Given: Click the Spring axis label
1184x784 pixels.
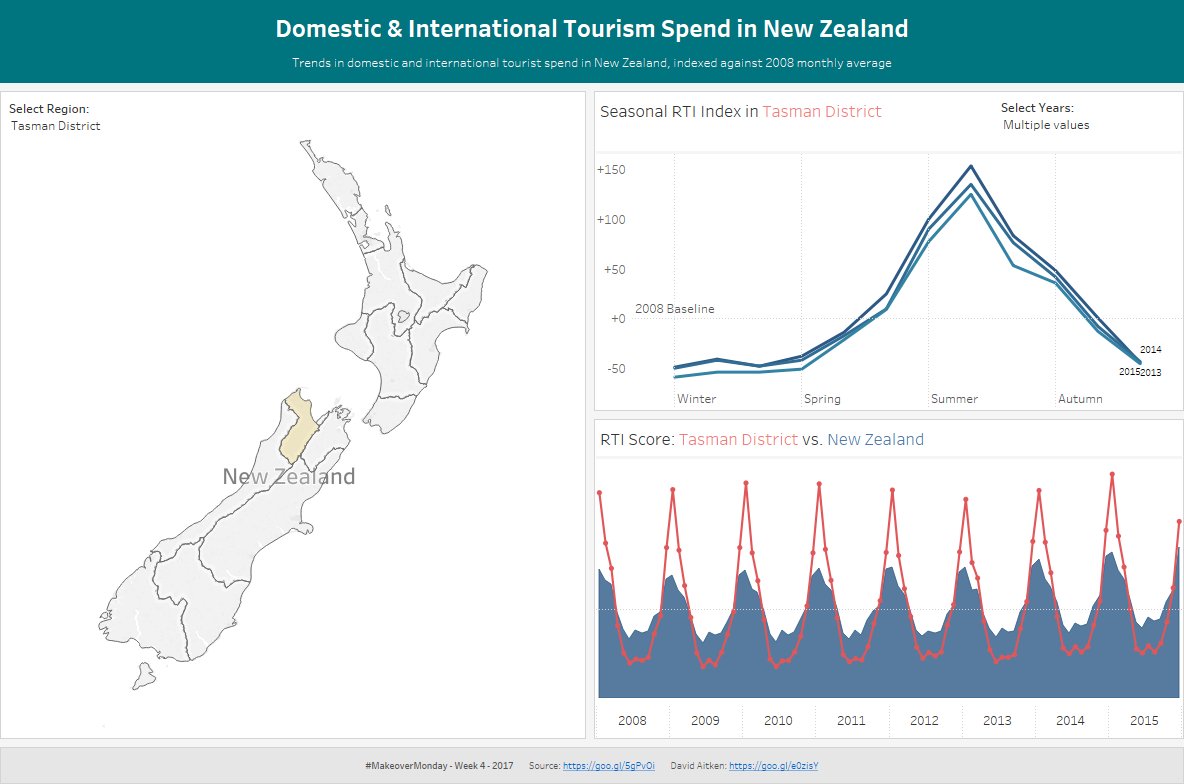Looking at the screenshot, I should click(x=822, y=399).
